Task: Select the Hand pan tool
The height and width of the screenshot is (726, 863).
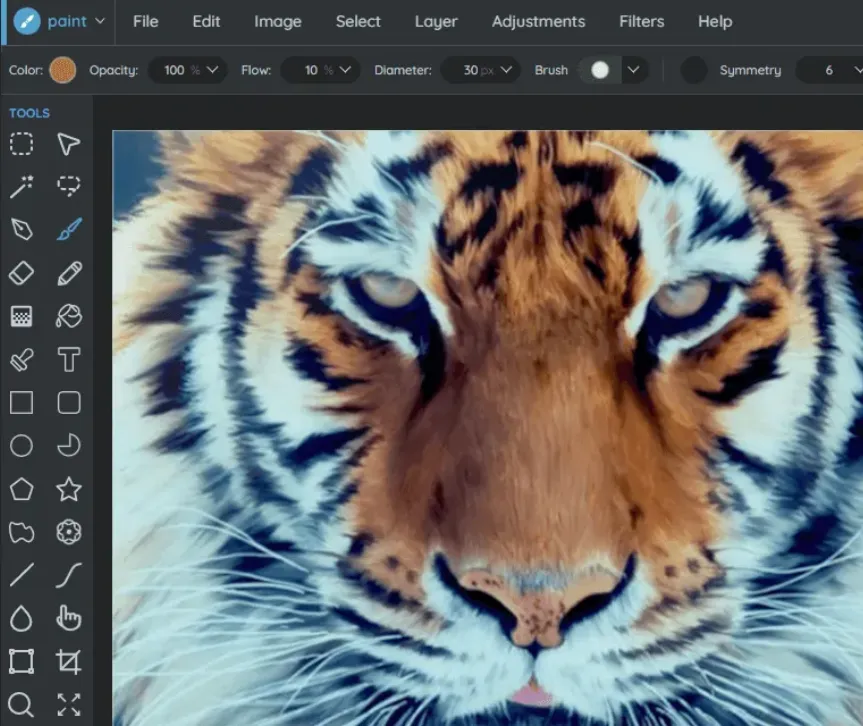Action: (68, 618)
